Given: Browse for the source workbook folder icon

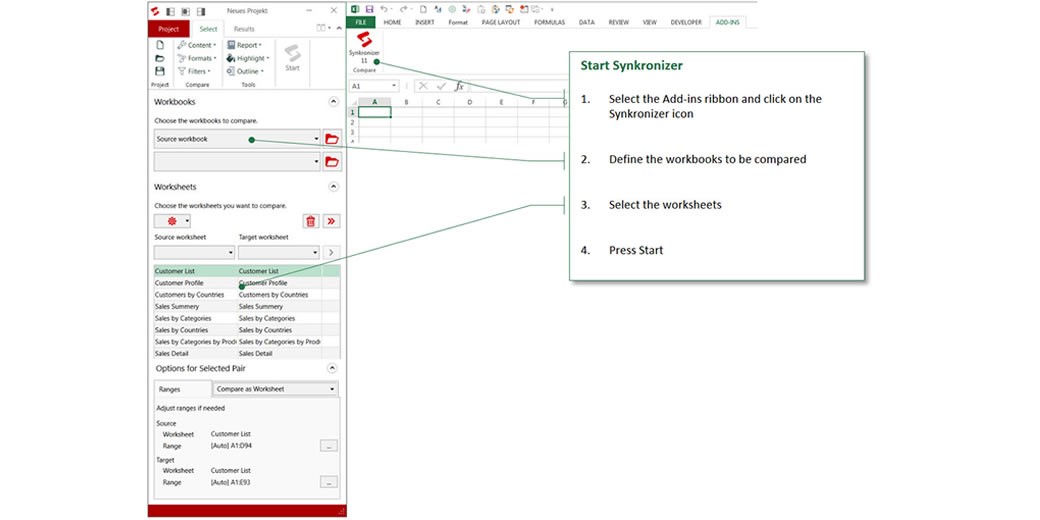Looking at the screenshot, I should click(x=332, y=139).
